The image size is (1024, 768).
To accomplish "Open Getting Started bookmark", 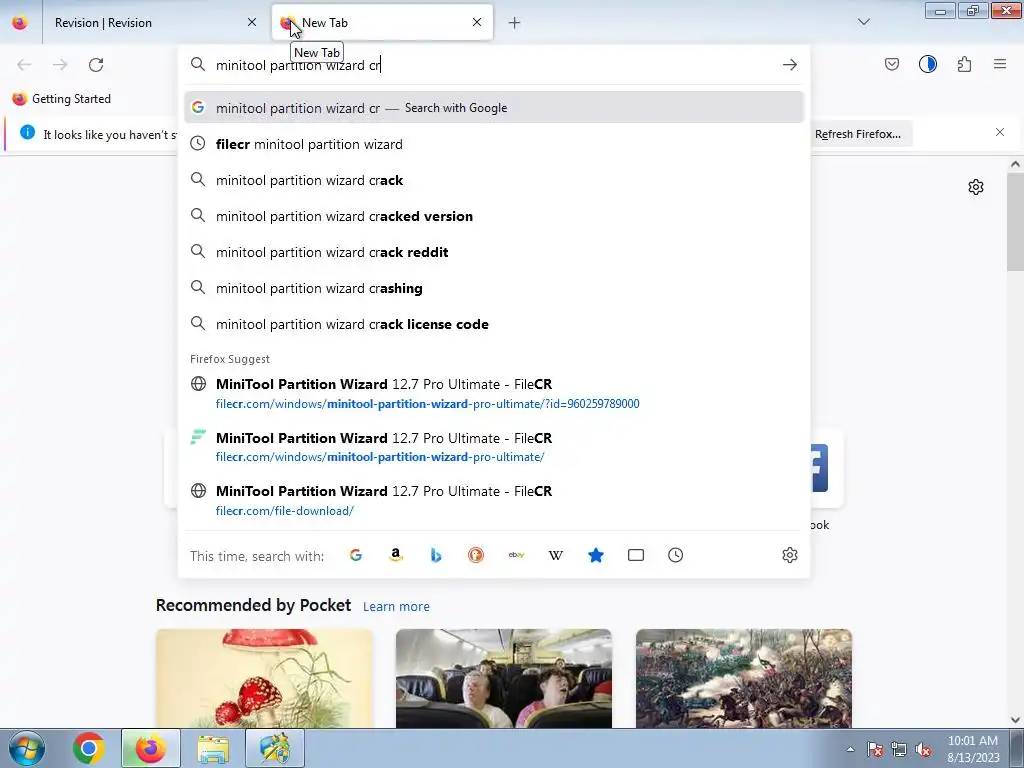I will 61,99.
